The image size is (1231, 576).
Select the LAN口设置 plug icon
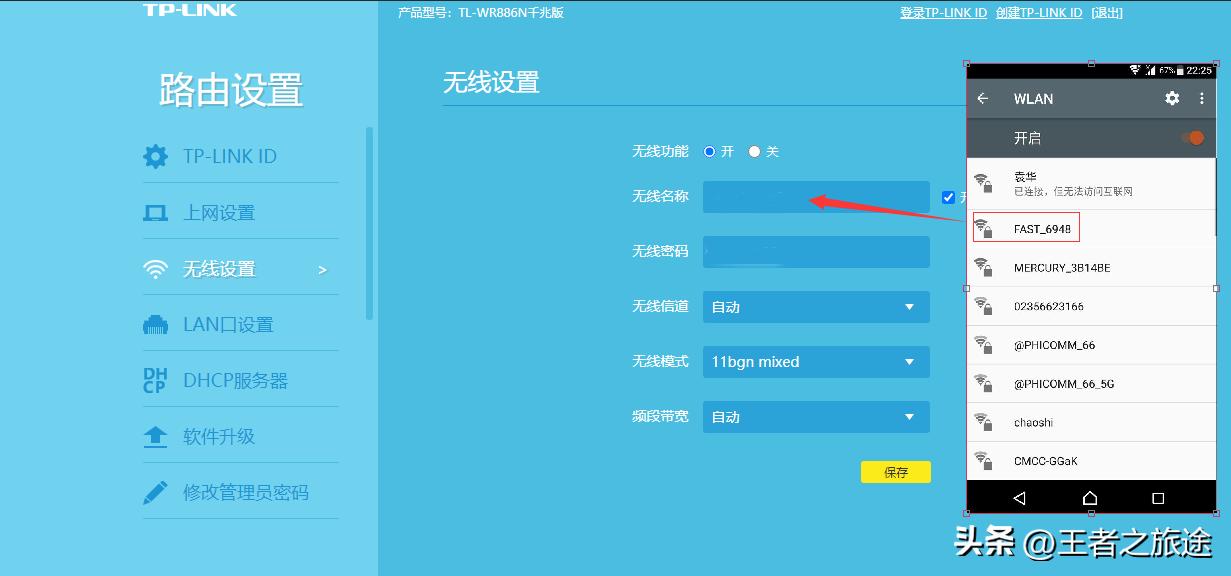(156, 323)
